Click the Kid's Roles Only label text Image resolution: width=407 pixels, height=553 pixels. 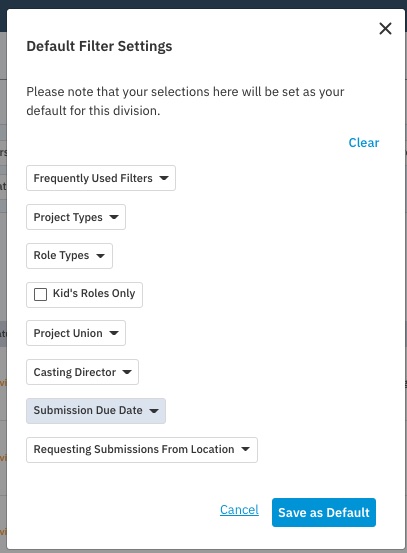point(94,293)
